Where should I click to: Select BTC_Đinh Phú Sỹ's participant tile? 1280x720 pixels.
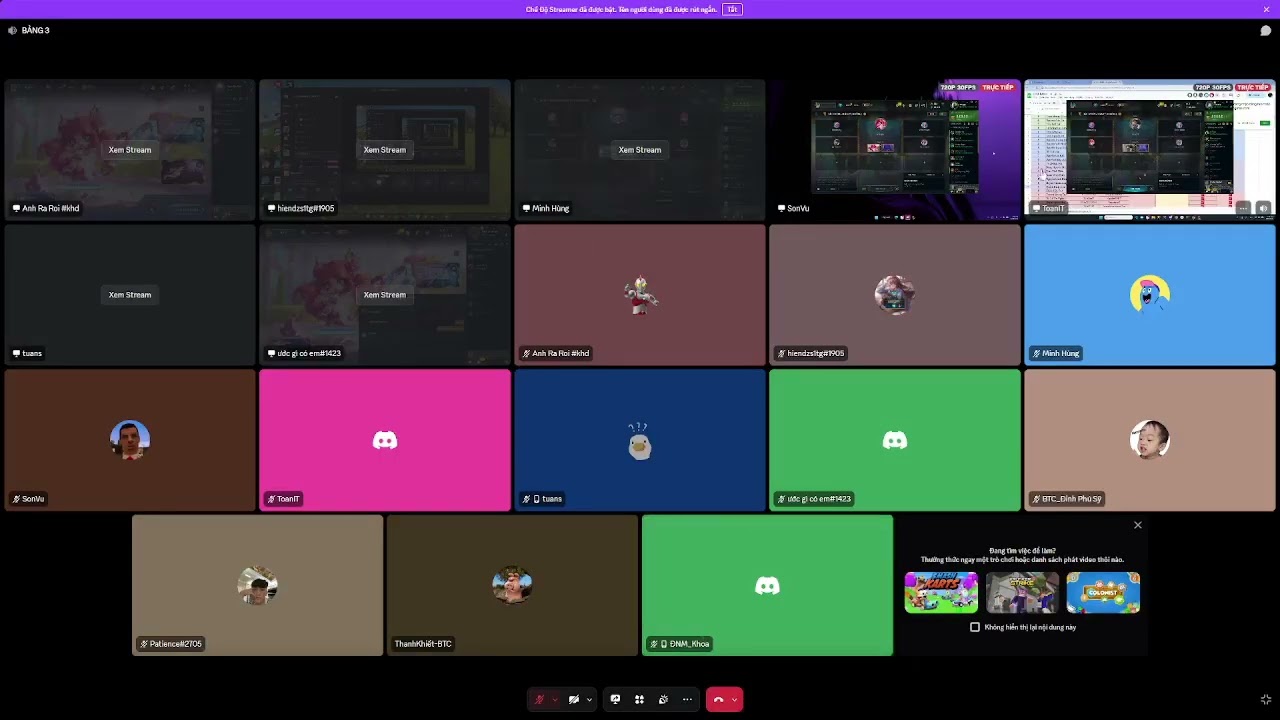click(1150, 440)
